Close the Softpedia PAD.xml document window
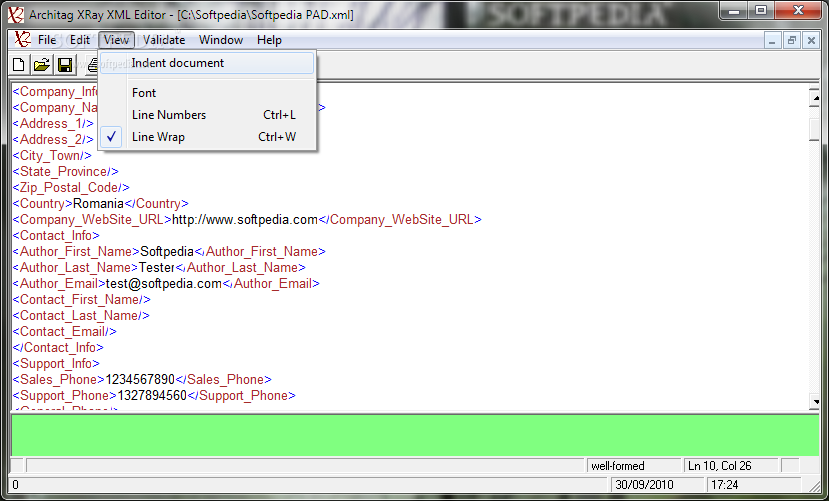Viewport: 829px width, 501px height. [x=811, y=40]
